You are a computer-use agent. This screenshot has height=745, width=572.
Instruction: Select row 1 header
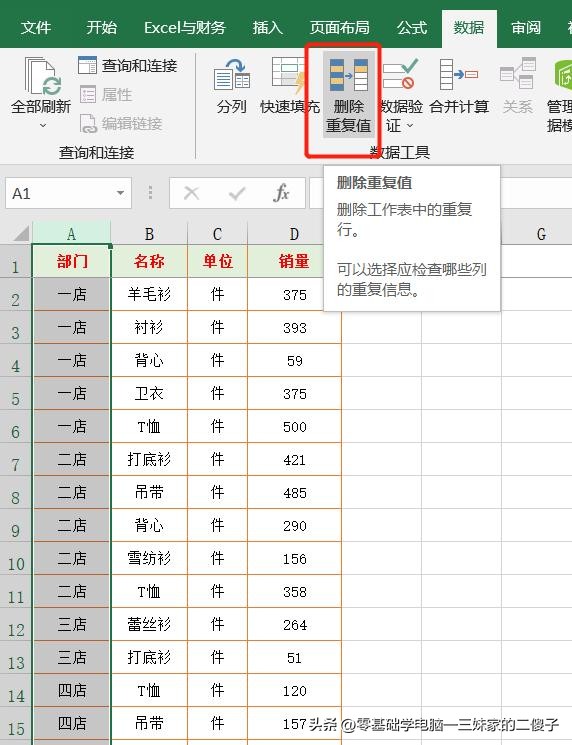click(x=16, y=261)
